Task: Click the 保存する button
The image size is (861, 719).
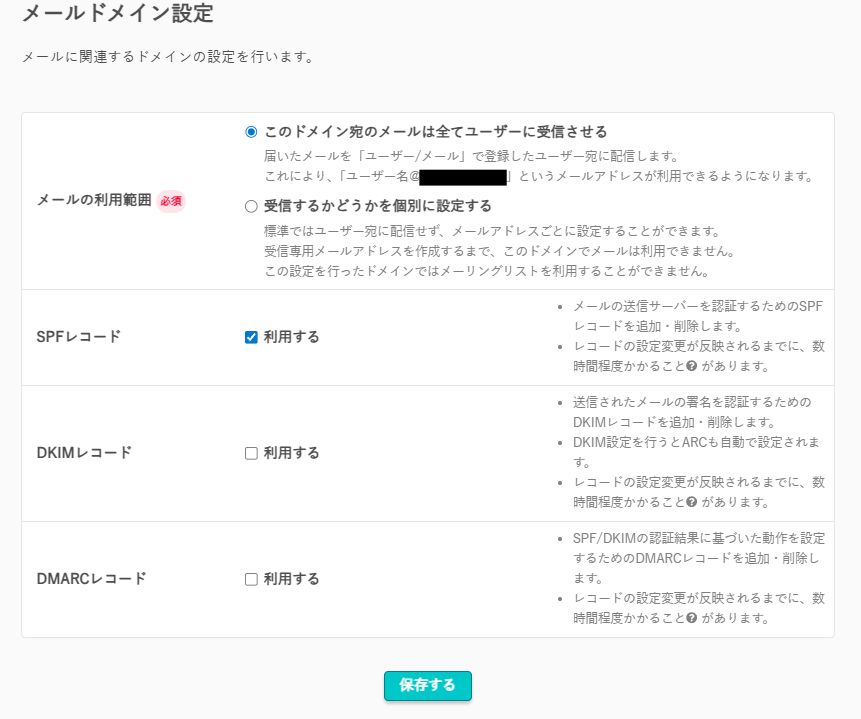Action: [x=428, y=685]
